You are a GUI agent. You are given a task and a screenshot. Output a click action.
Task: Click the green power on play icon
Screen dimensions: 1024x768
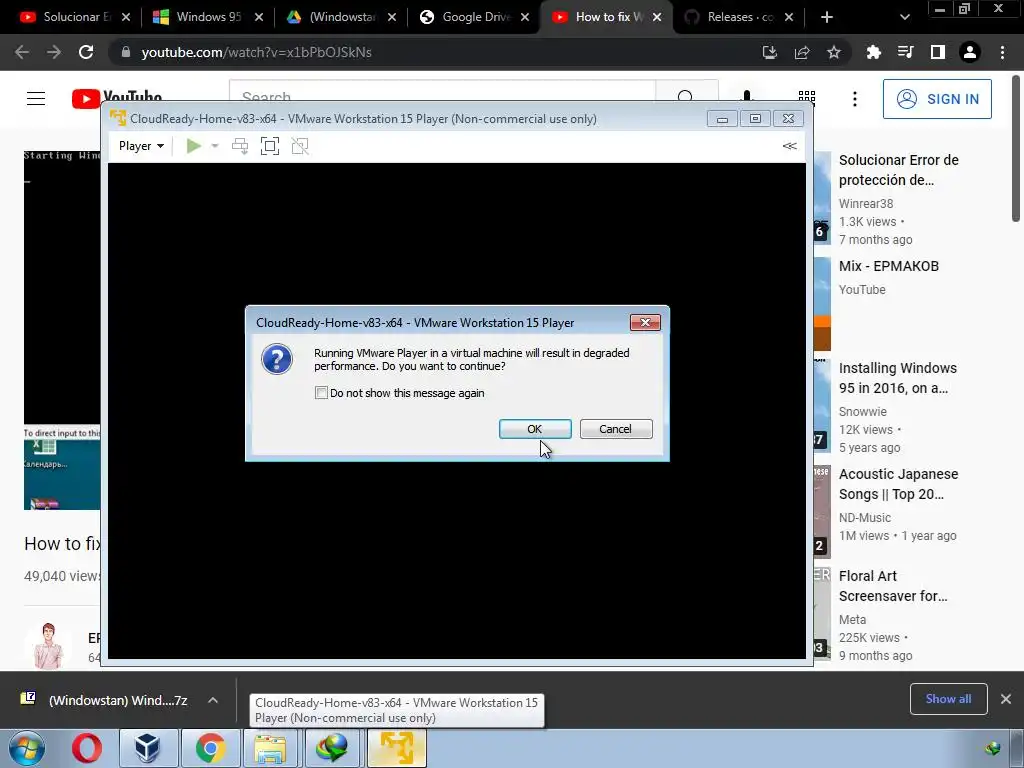[193, 146]
